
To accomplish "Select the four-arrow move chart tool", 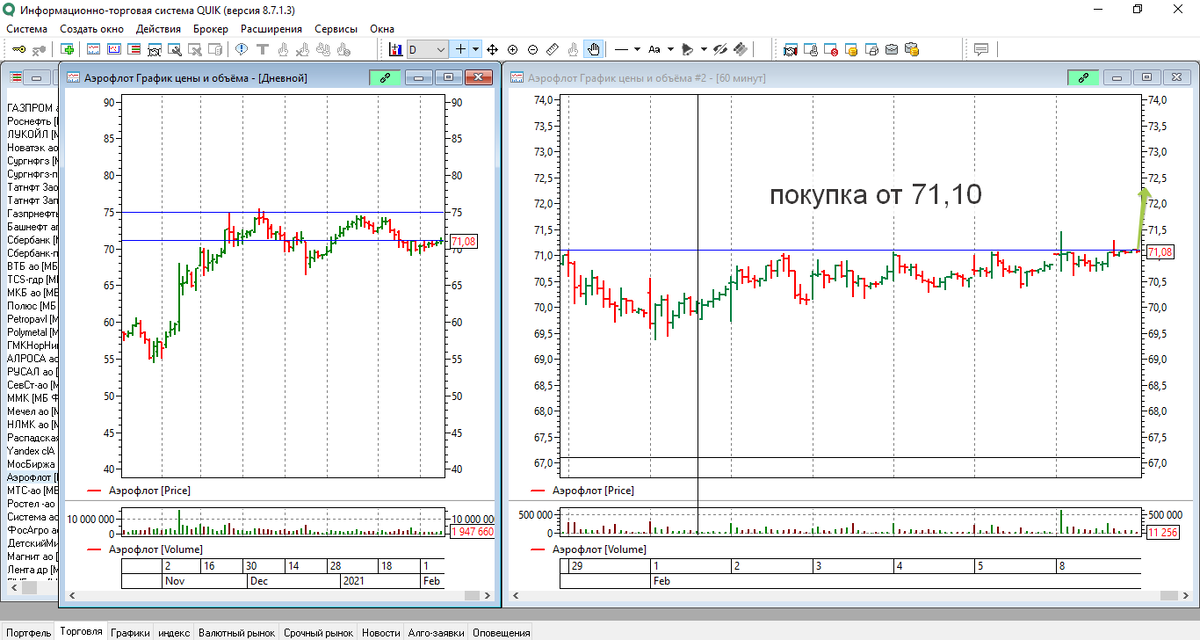I will coord(491,49).
